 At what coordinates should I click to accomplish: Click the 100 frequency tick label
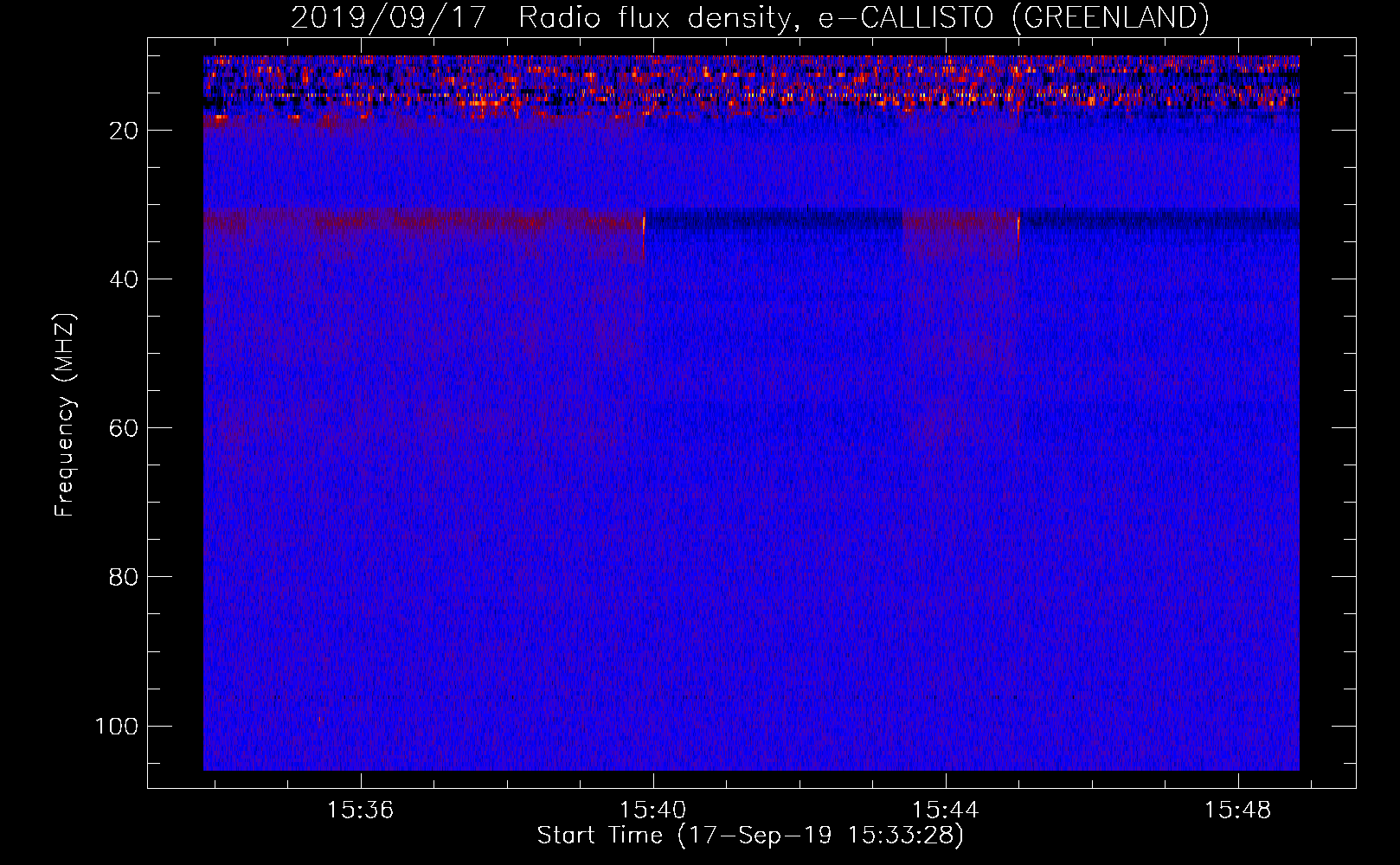[x=117, y=726]
